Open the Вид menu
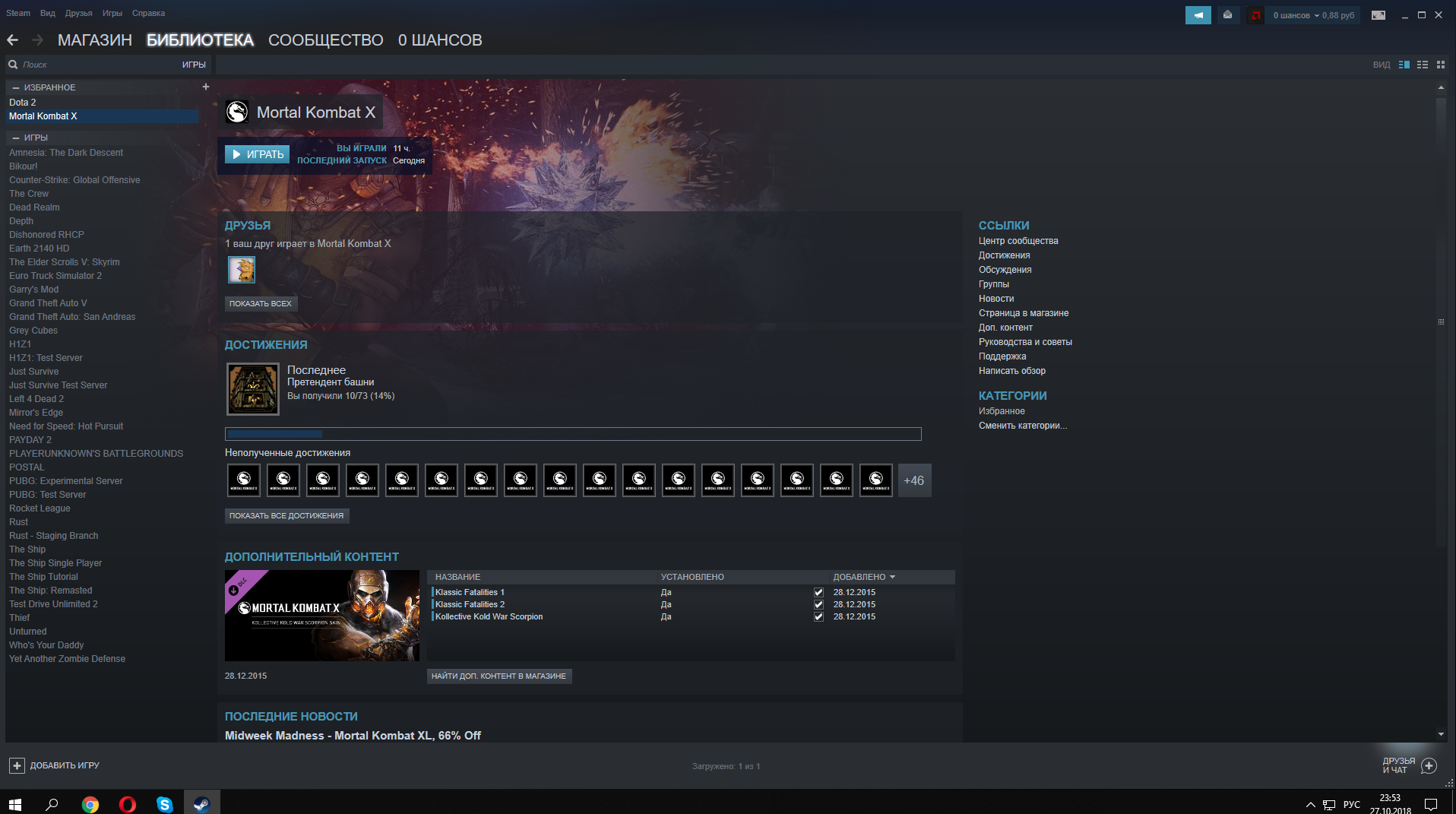Viewport: 1456px width, 814px height. pos(48,13)
